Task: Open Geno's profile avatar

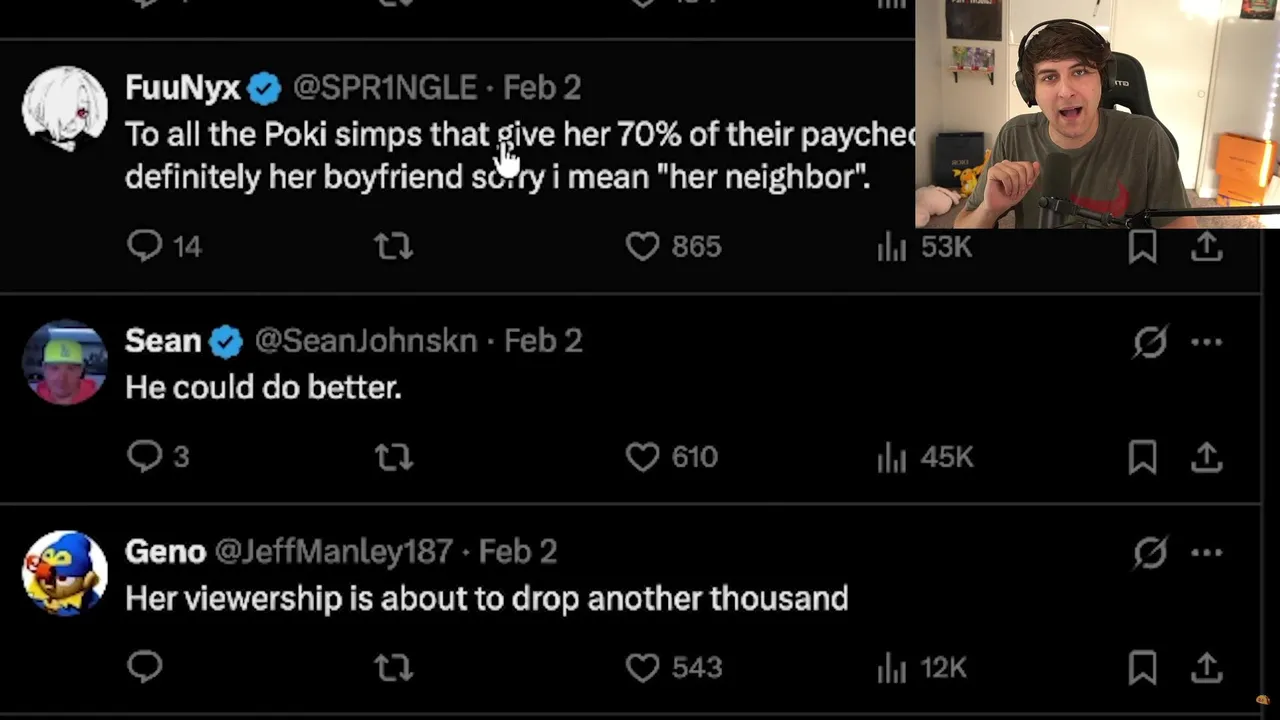Action: pyautogui.click(x=65, y=573)
